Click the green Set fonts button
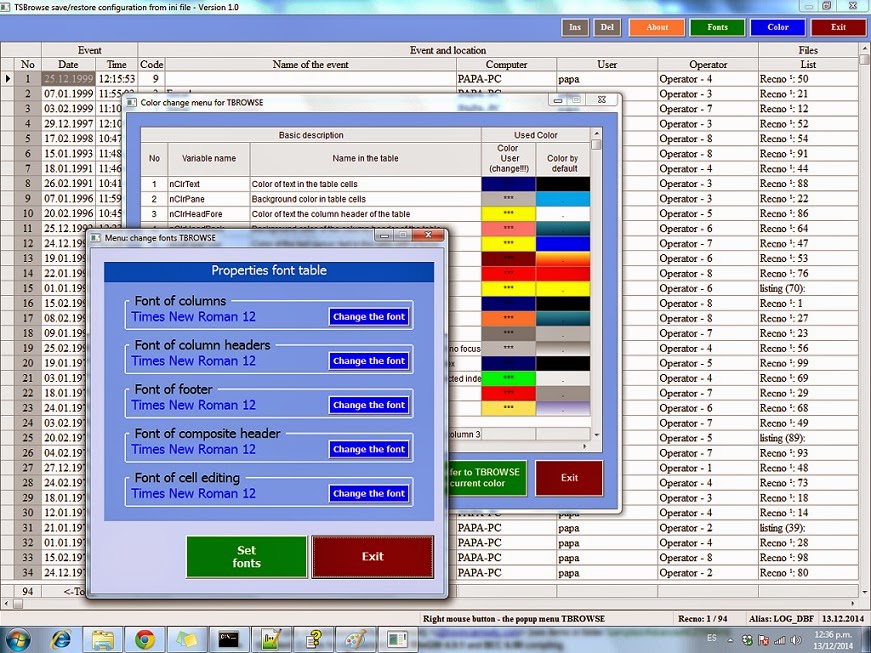This screenshot has height=653, width=871. [247, 556]
